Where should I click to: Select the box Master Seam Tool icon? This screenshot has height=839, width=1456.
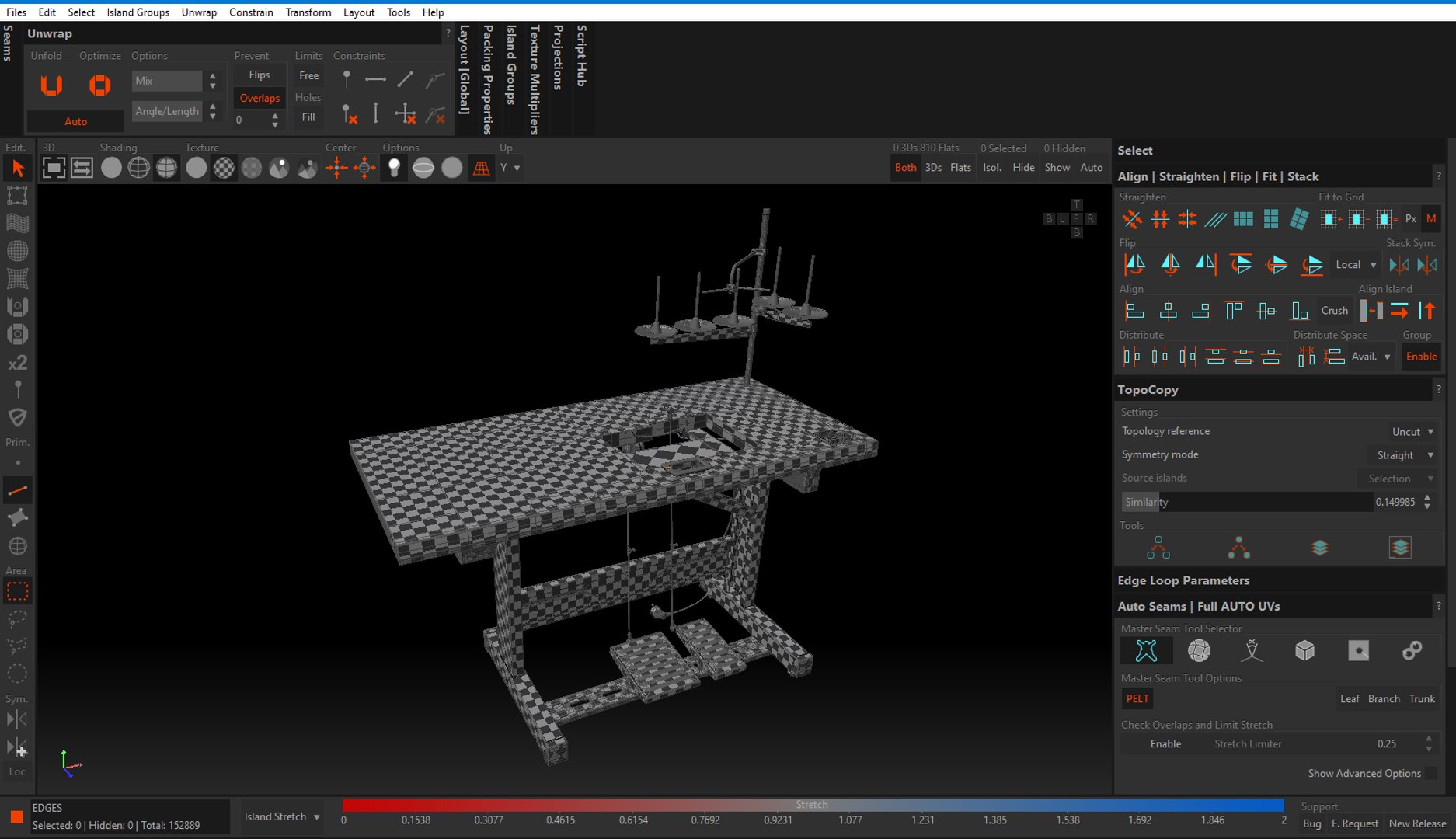[x=1305, y=650]
